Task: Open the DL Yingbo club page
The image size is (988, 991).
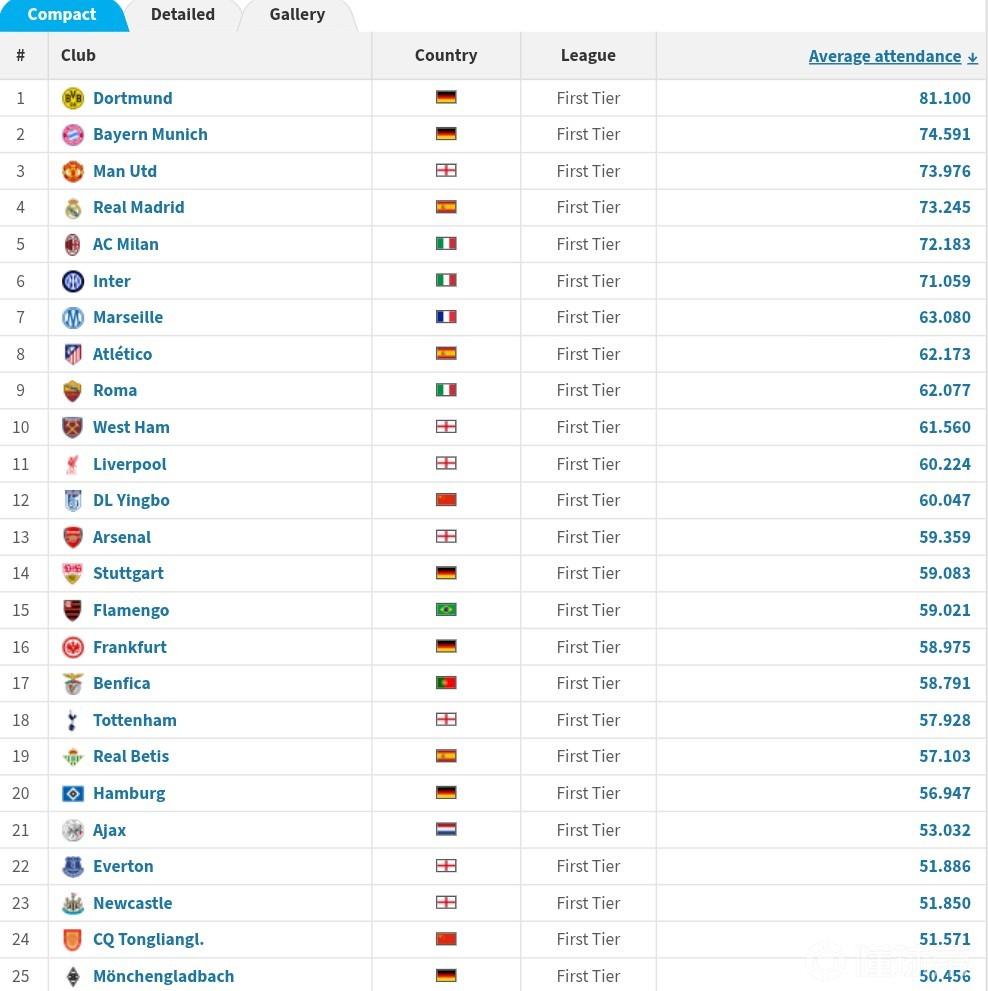Action: pos(131,500)
